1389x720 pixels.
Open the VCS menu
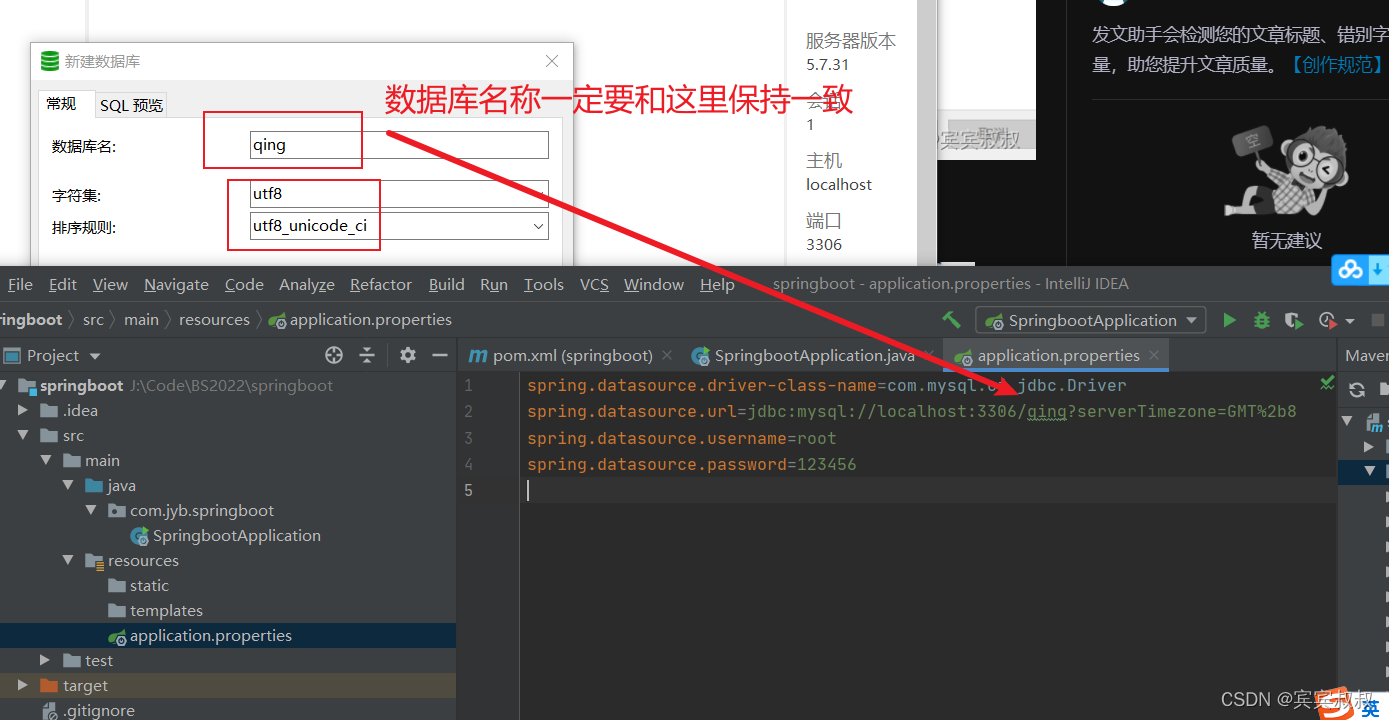pyautogui.click(x=594, y=284)
